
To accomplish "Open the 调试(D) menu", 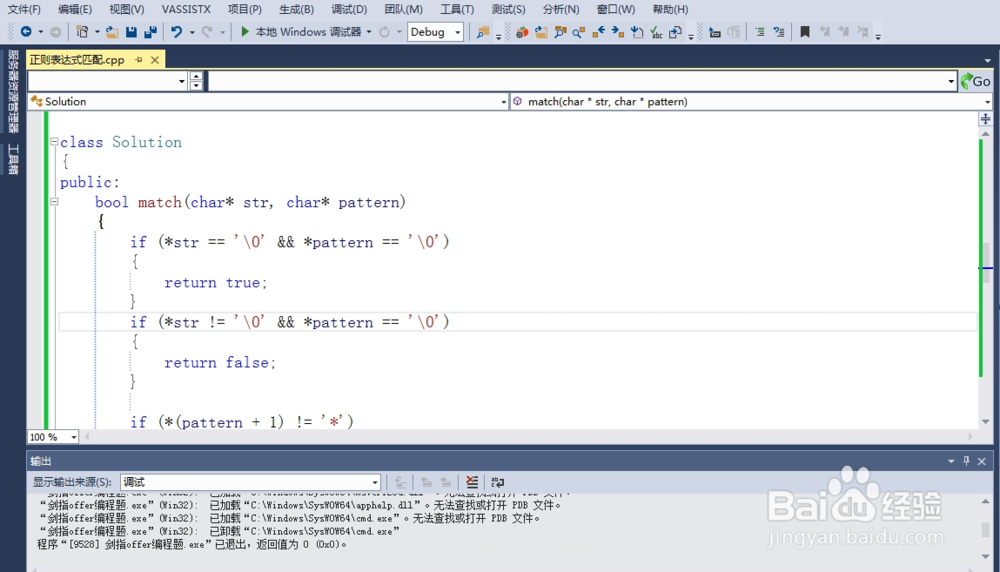I will pos(349,9).
